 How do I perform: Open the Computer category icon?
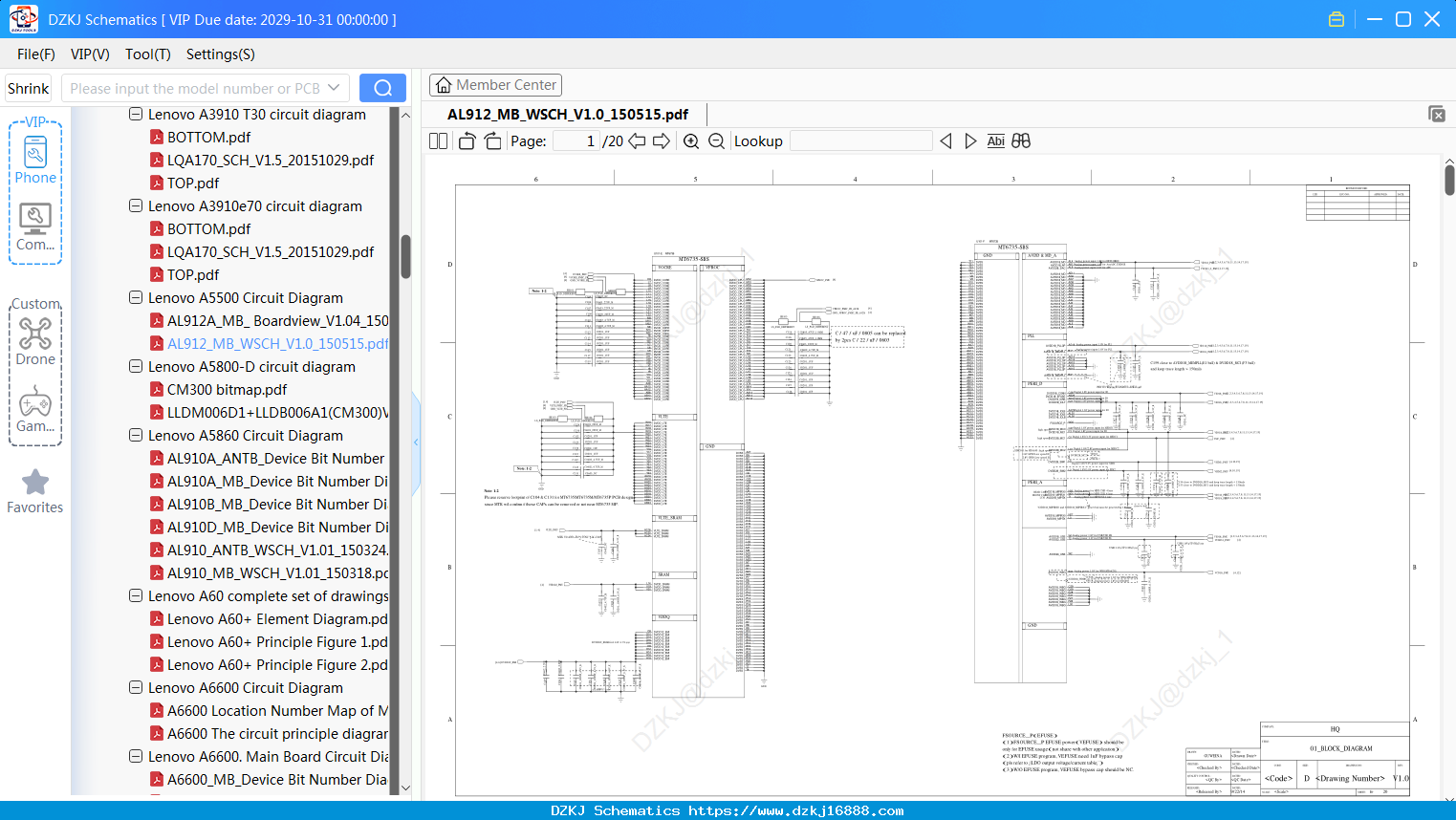click(35, 227)
